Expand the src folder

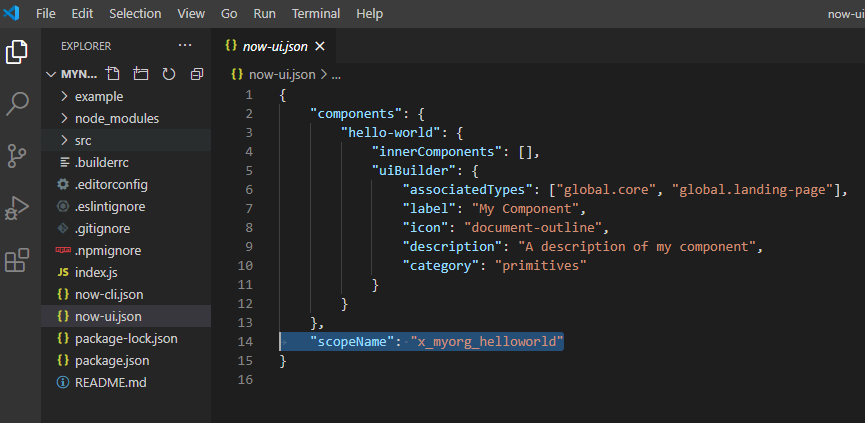82,140
